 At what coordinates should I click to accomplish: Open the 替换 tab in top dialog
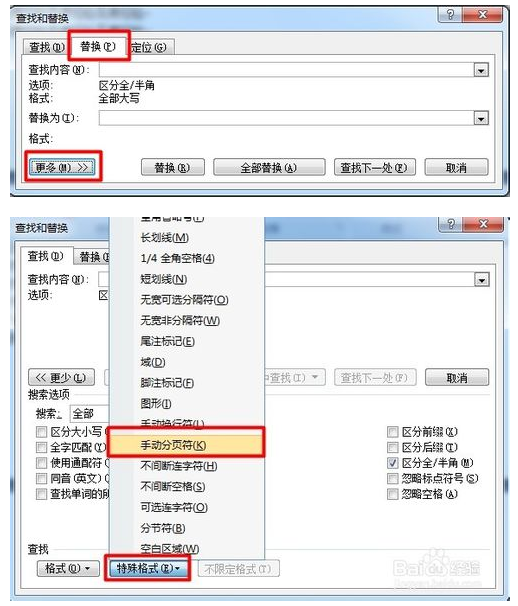[x=97, y=46]
